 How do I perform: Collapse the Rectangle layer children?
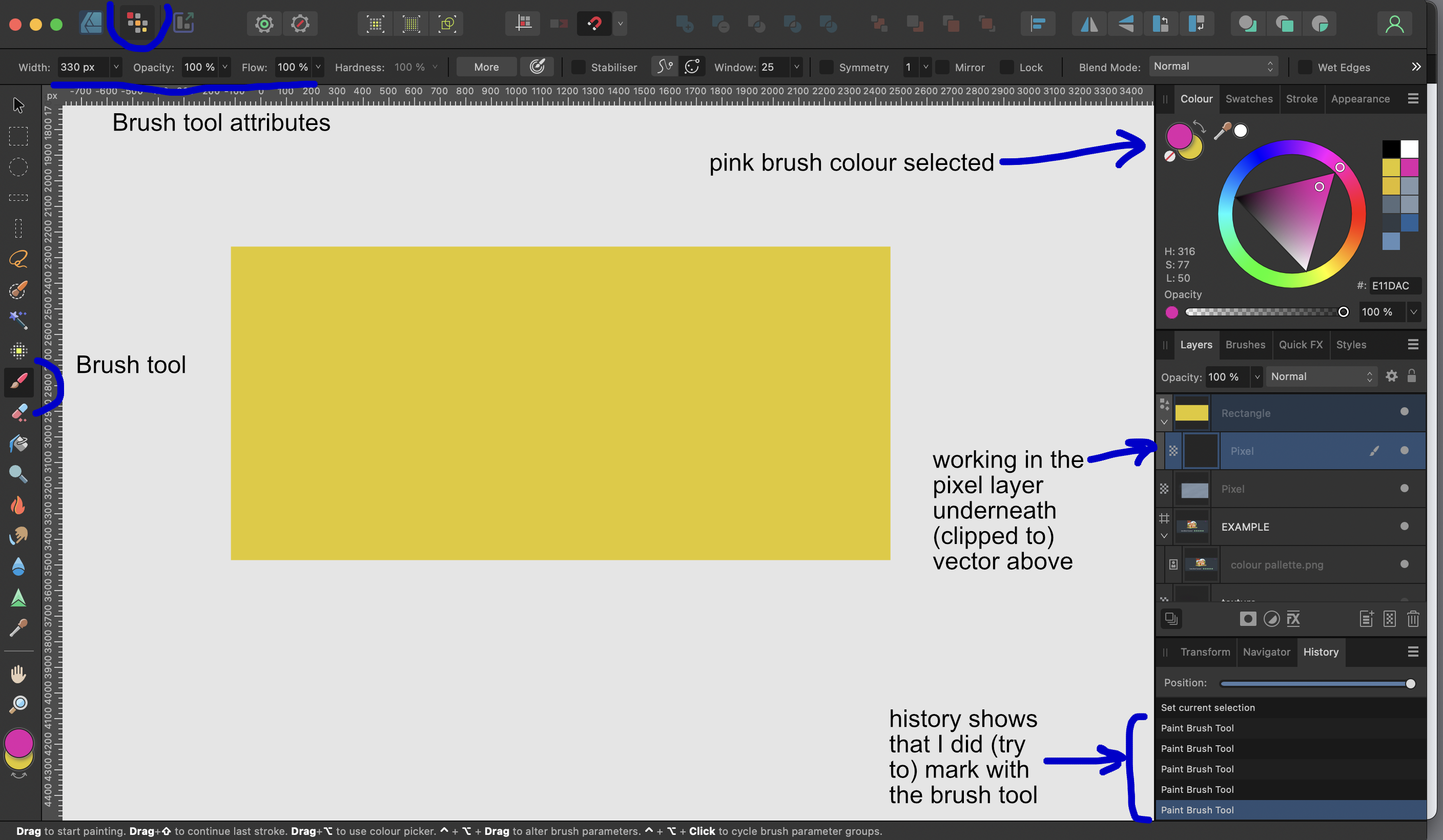pyautogui.click(x=1164, y=422)
